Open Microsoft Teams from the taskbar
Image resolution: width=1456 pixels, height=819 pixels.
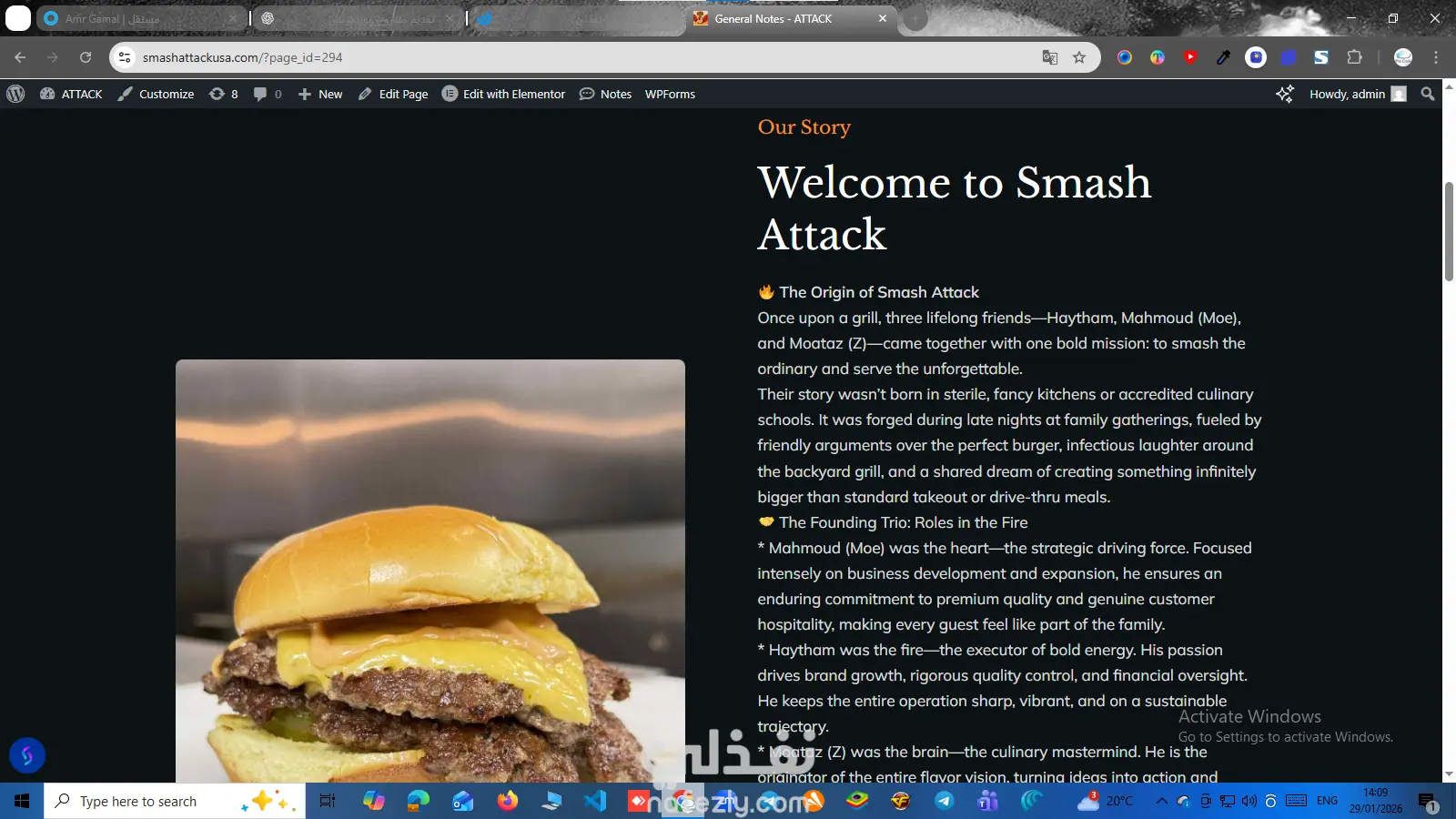[x=987, y=801]
